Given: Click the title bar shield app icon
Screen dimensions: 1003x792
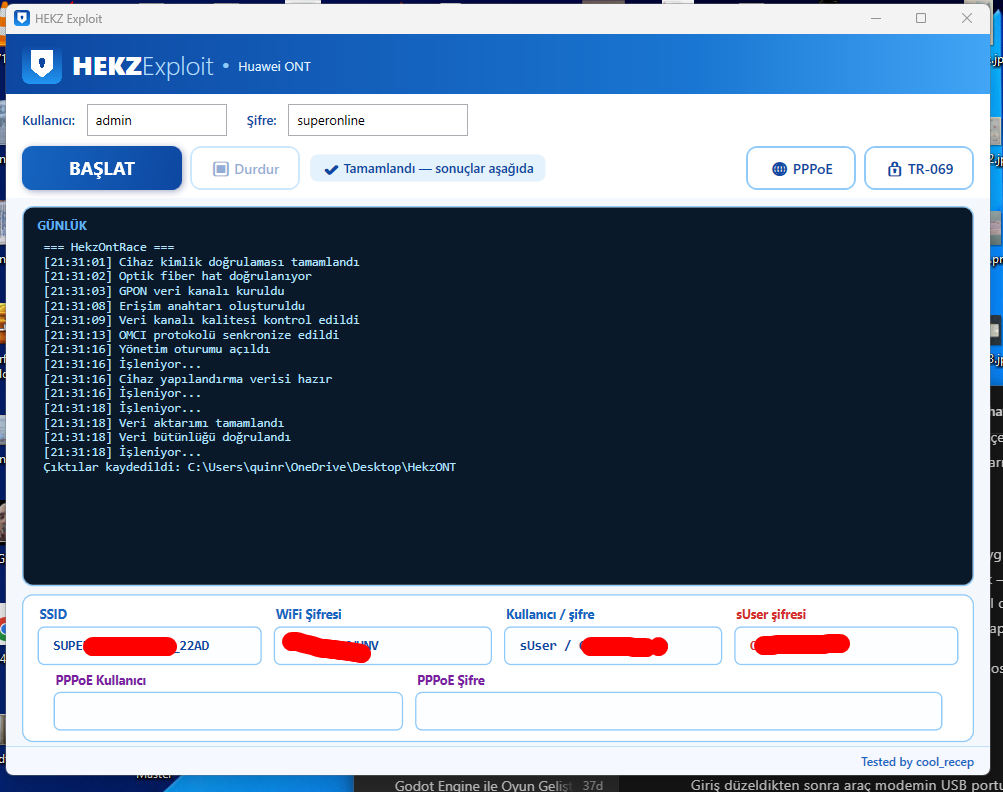Looking at the screenshot, I should click(x=22, y=18).
